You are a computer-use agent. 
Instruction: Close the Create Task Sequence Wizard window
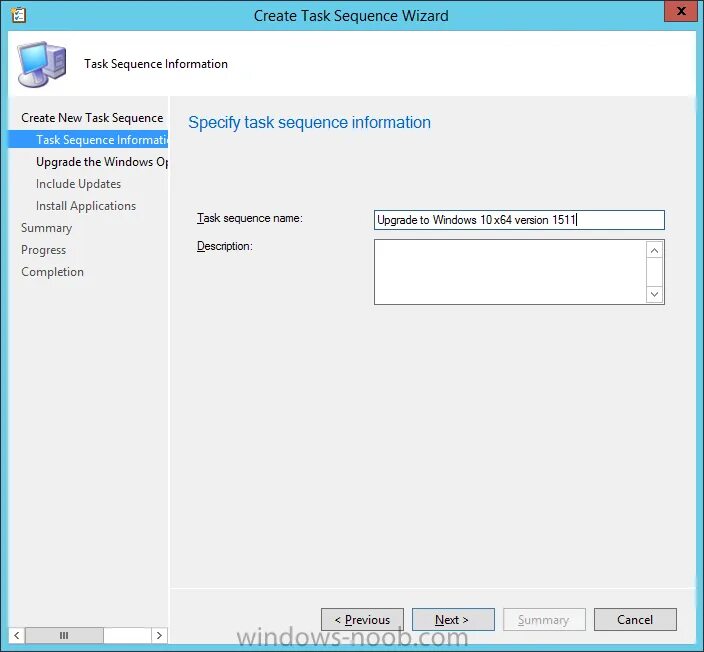[681, 11]
